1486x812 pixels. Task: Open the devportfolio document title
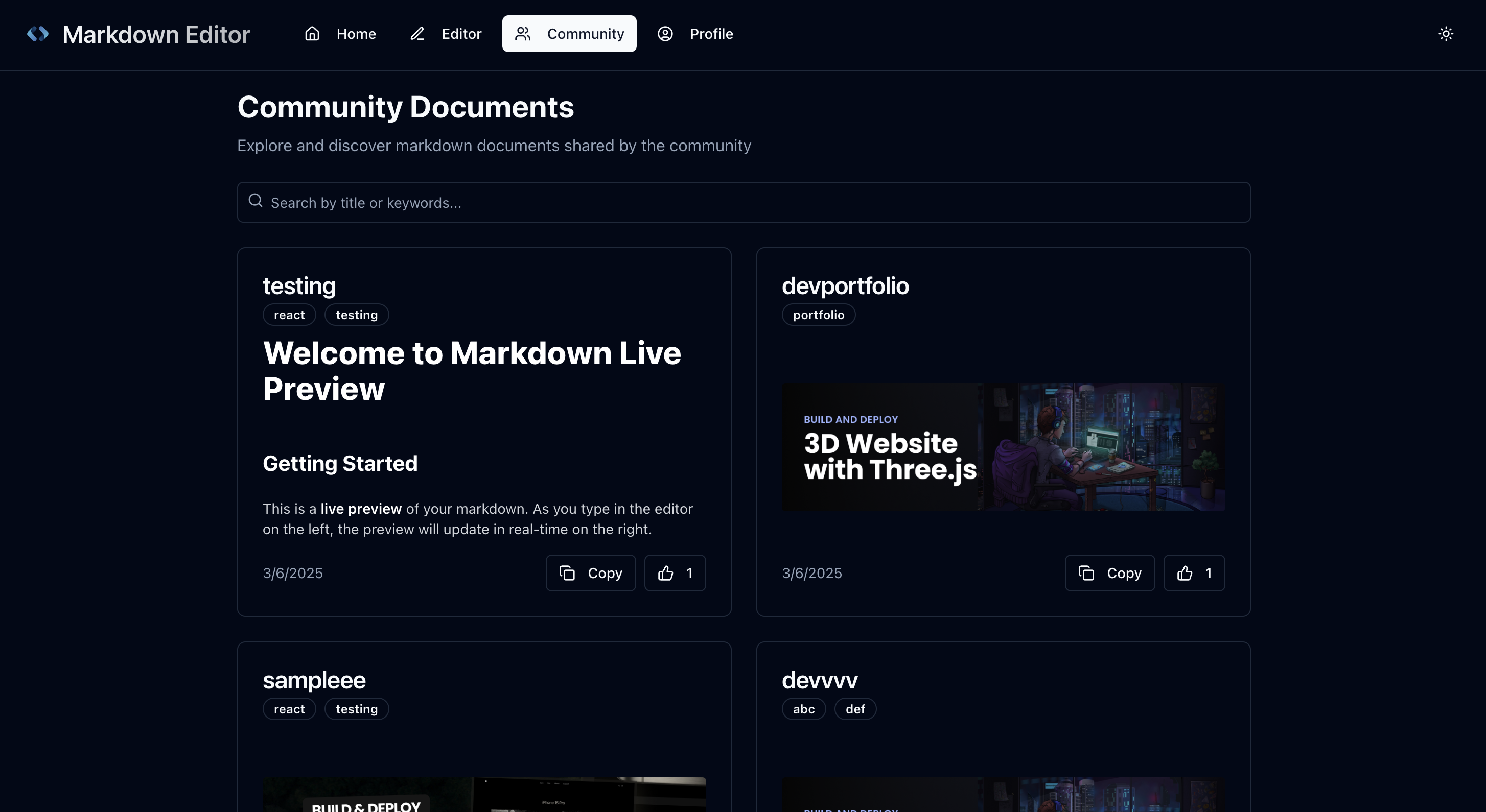point(845,286)
